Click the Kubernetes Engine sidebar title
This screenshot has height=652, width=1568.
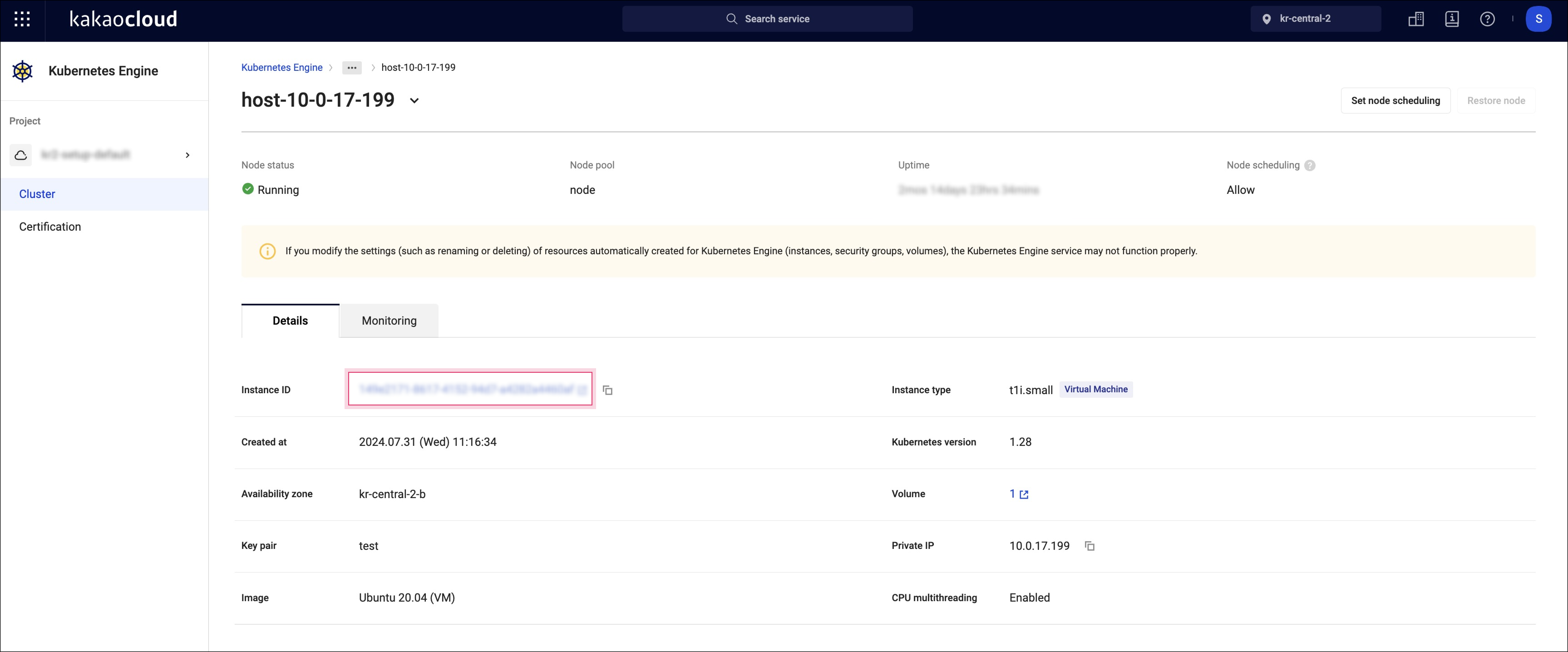[104, 71]
